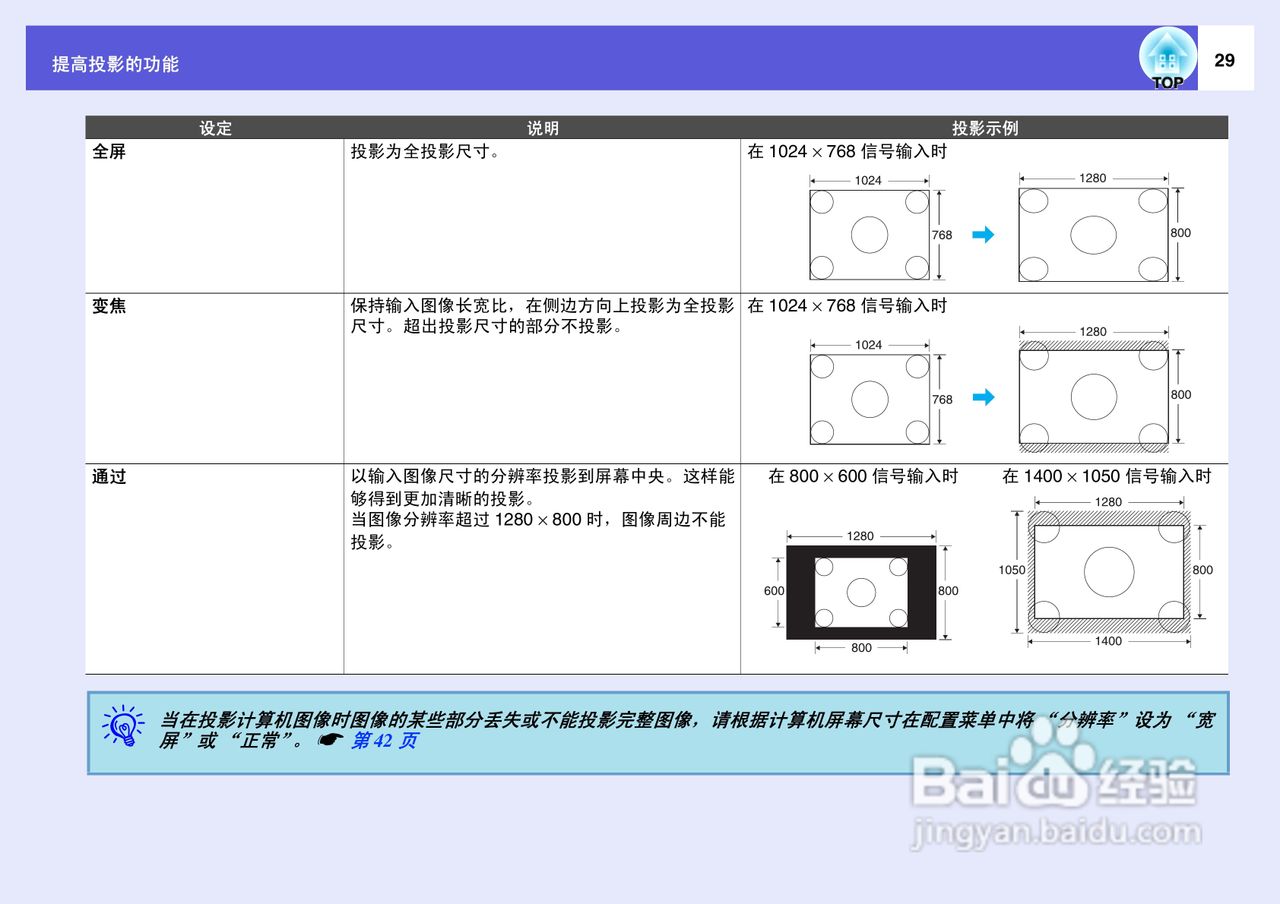Click the 1280×800 result diagram in 全屏 row
Screen dimensions: 1280x904
click(1093, 235)
